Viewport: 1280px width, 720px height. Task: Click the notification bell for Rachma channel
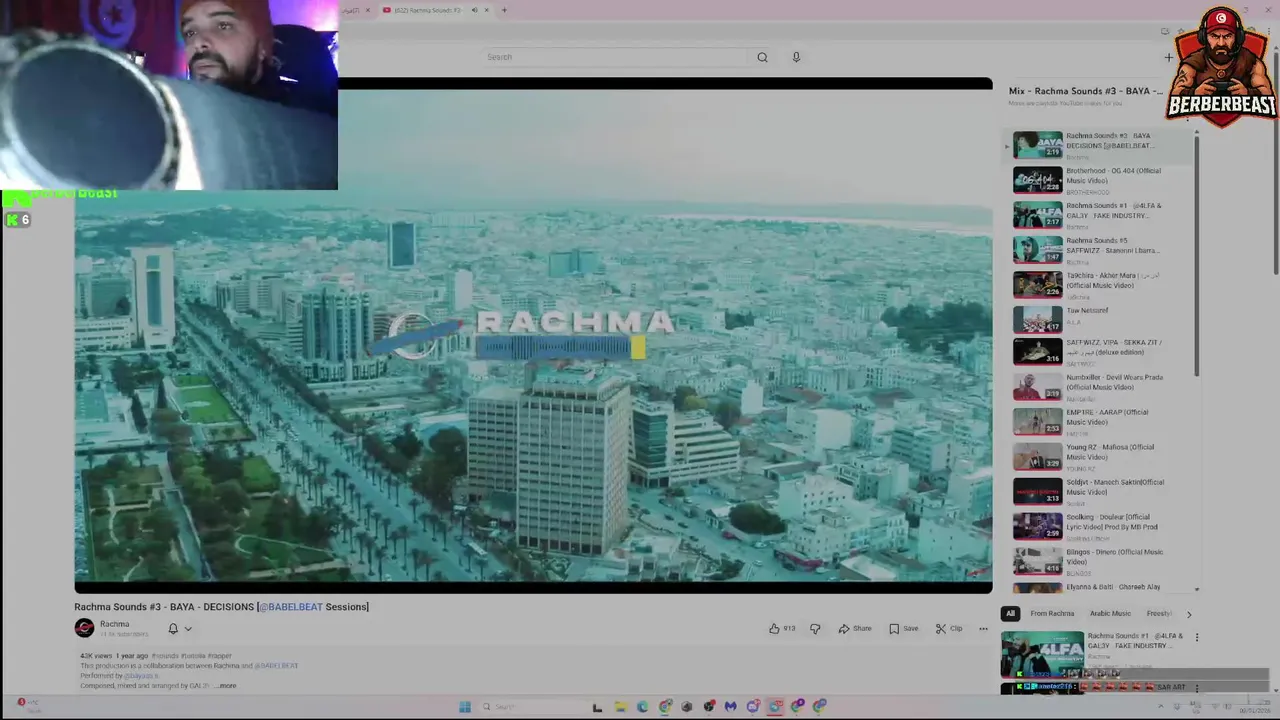click(173, 628)
